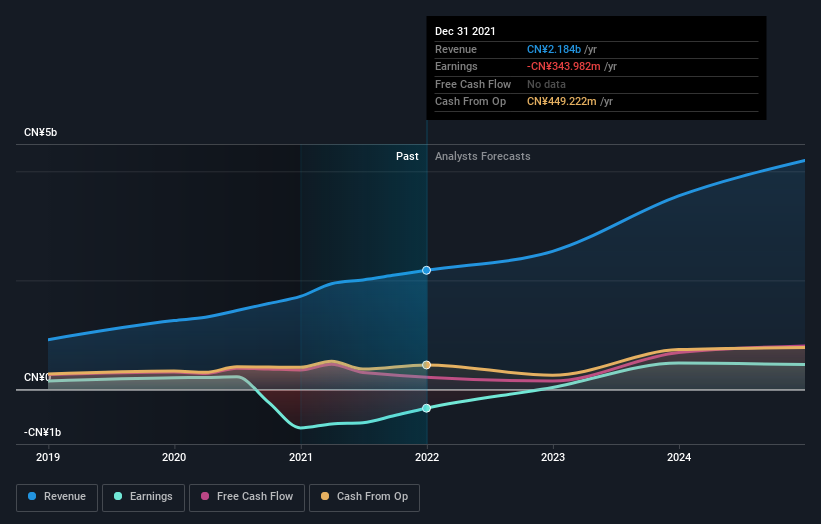Click the 2020 x-axis label
The height and width of the screenshot is (524, 821).
174,457
